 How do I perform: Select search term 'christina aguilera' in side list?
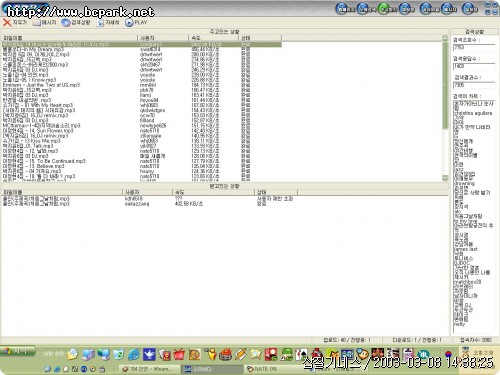pyautogui.click(x=473, y=113)
